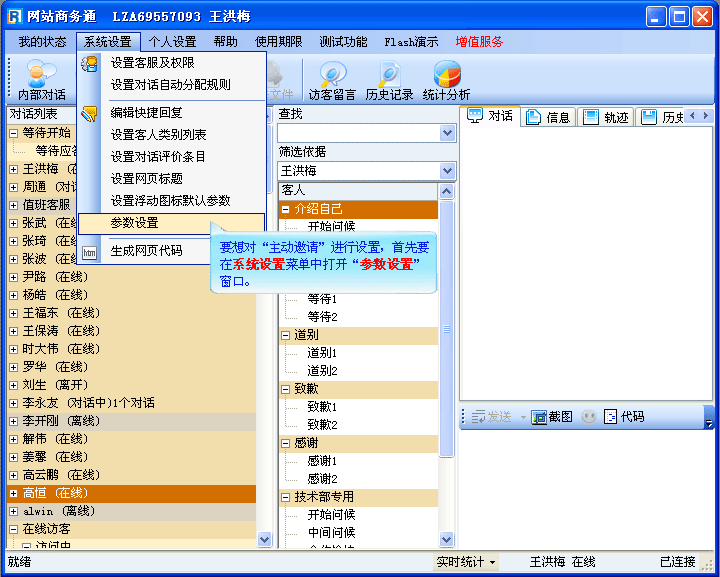Switch to the 信息 tab
720x577 pixels.
tap(548, 117)
